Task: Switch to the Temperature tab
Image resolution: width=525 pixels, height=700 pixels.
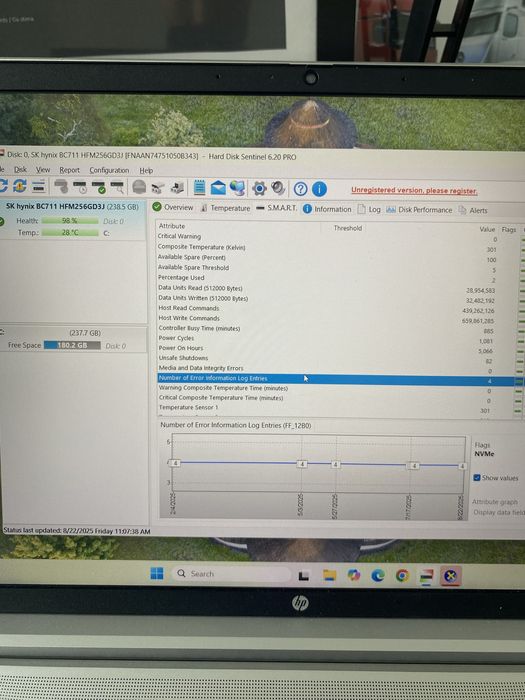Action: click(225, 208)
